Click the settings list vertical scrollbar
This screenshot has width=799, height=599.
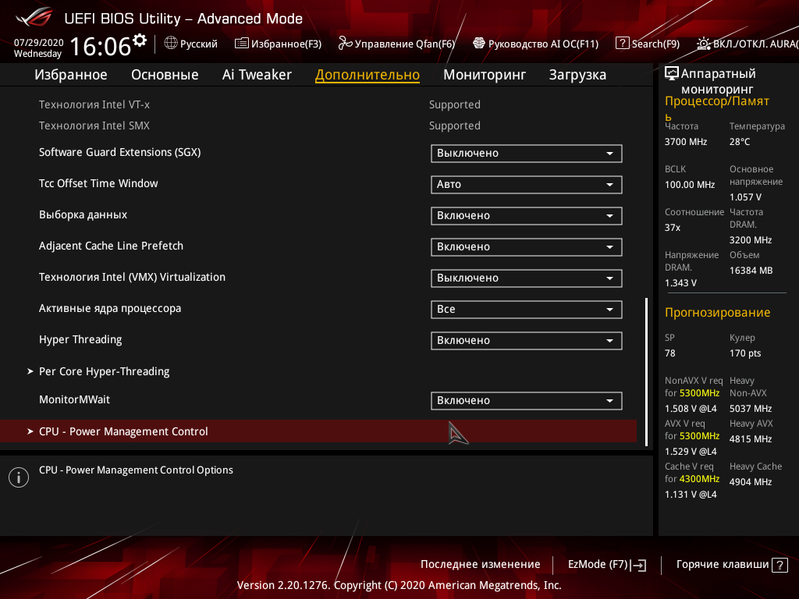click(x=647, y=372)
